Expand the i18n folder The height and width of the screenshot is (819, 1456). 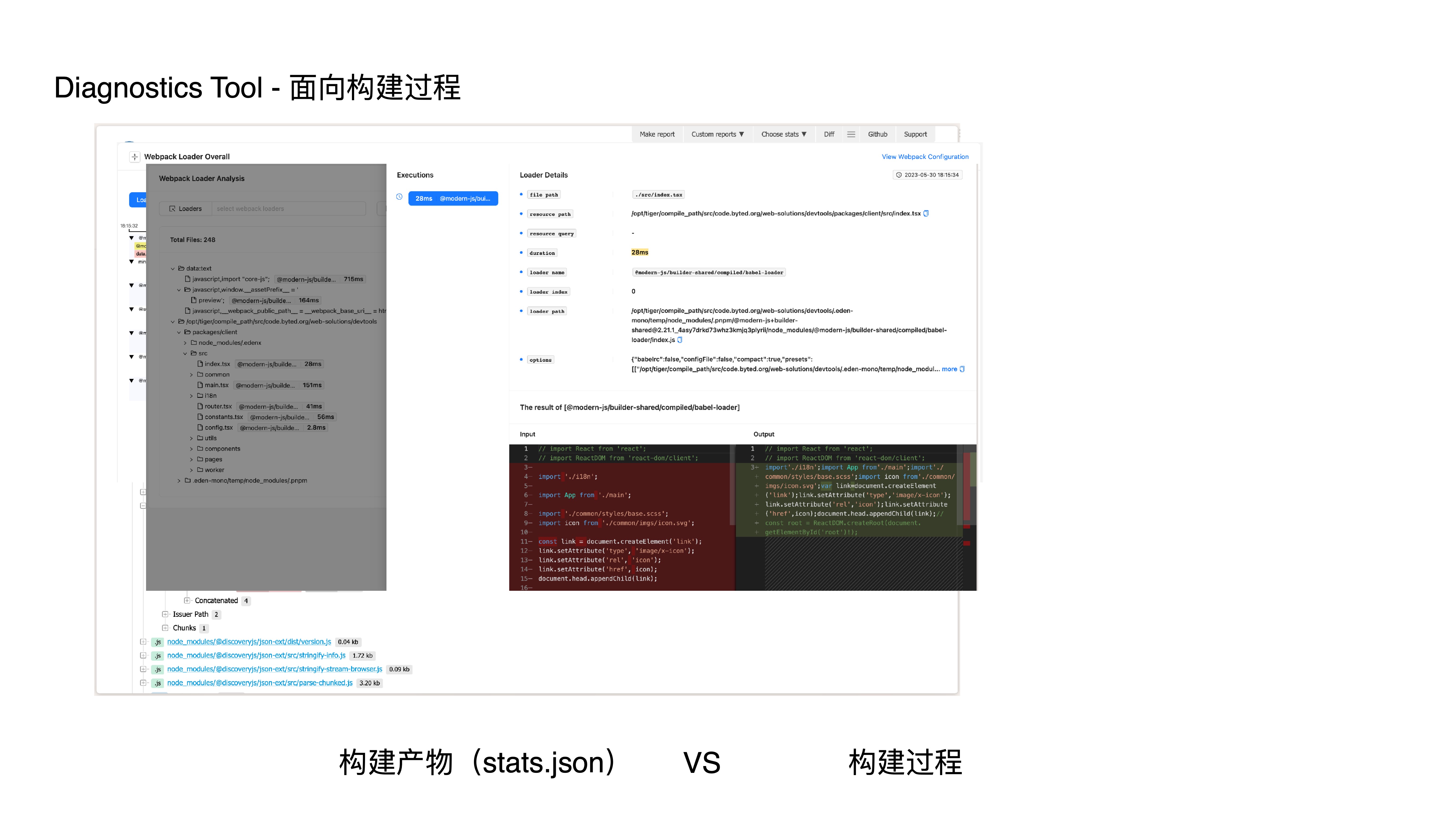[192, 396]
